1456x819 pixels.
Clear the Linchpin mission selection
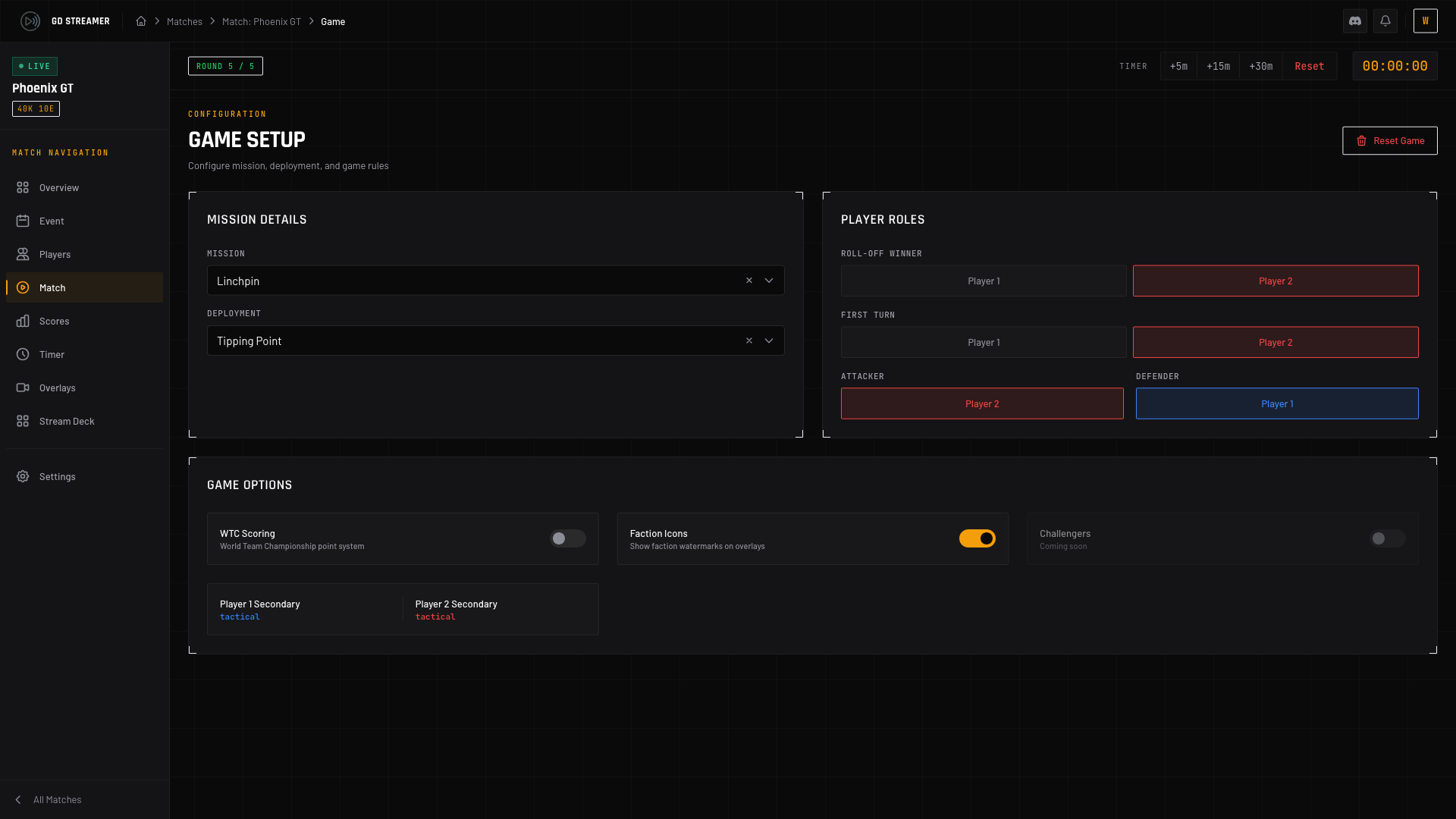[x=748, y=280]
